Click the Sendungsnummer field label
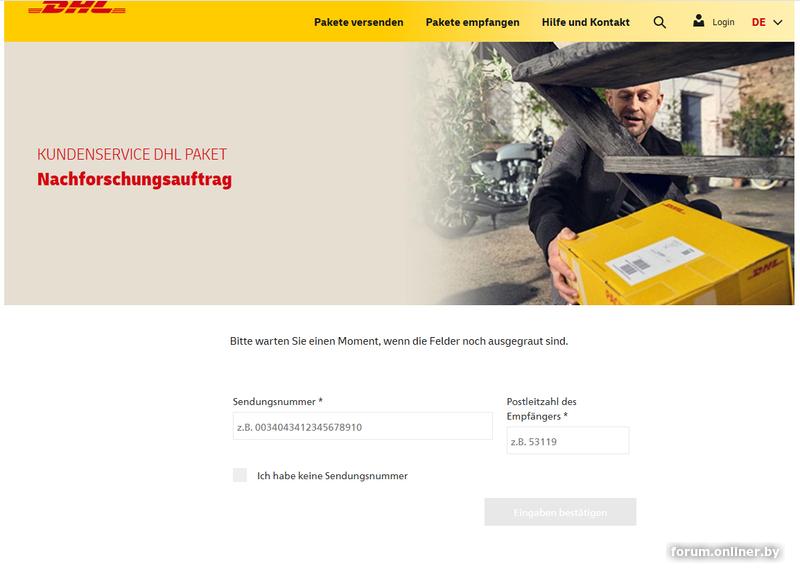 278,402
